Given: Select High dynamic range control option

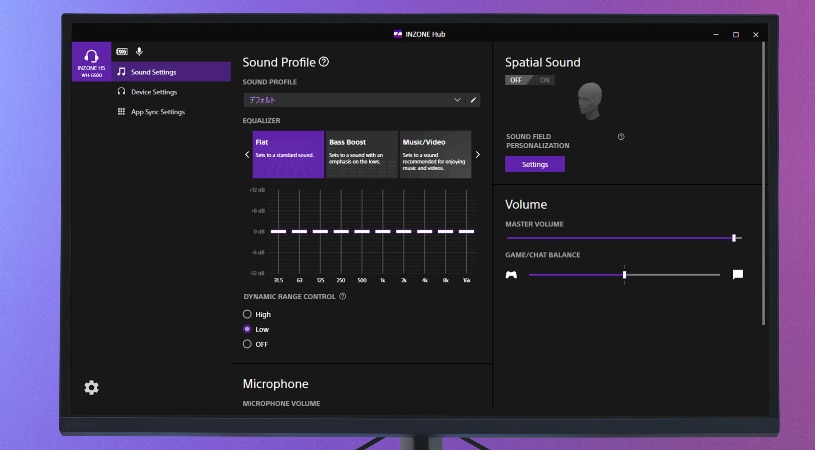Looking at the screenshot, I should pos(247,314).
